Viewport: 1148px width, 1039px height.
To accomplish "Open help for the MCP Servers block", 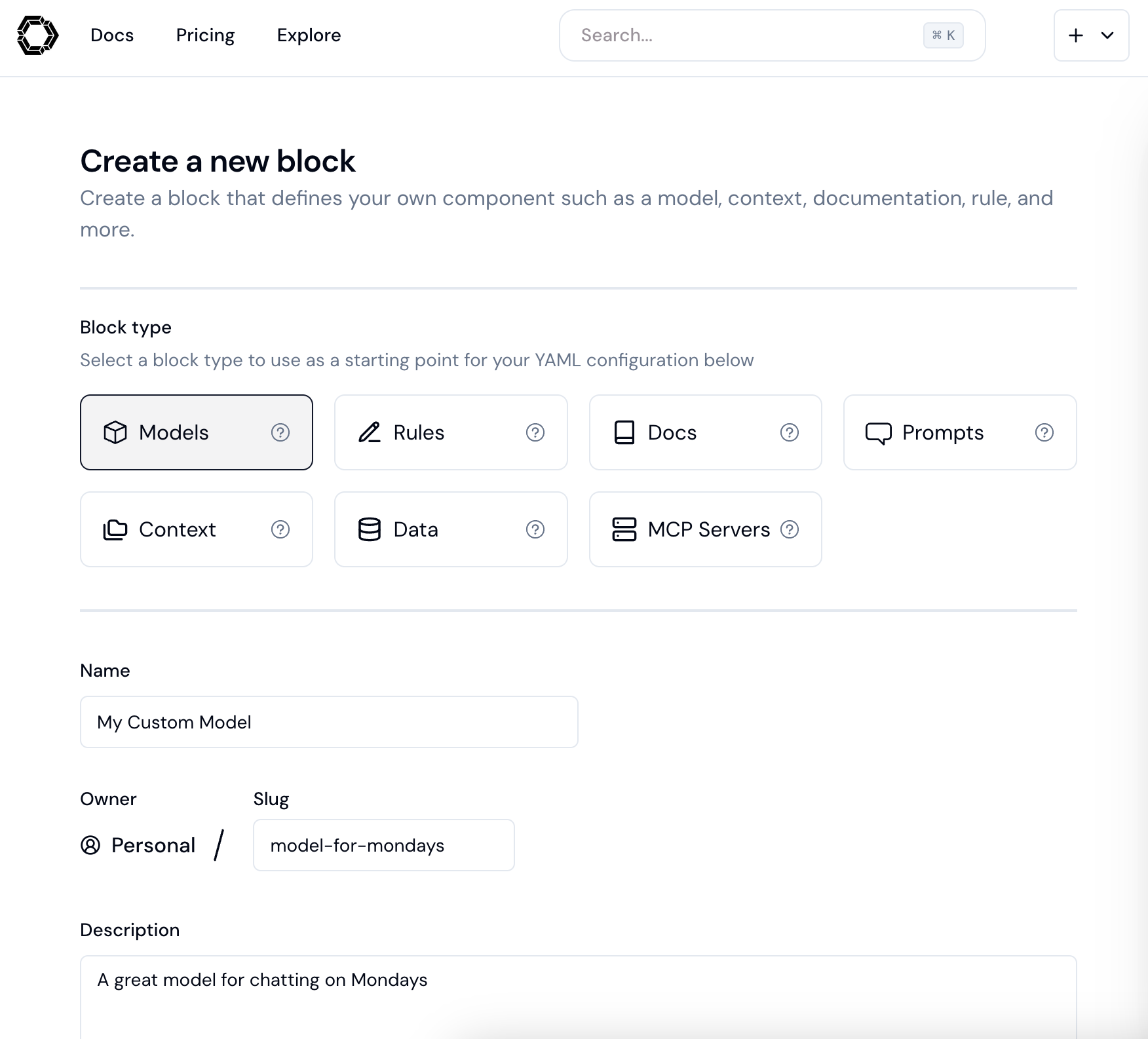I will (x=790, y=529).
